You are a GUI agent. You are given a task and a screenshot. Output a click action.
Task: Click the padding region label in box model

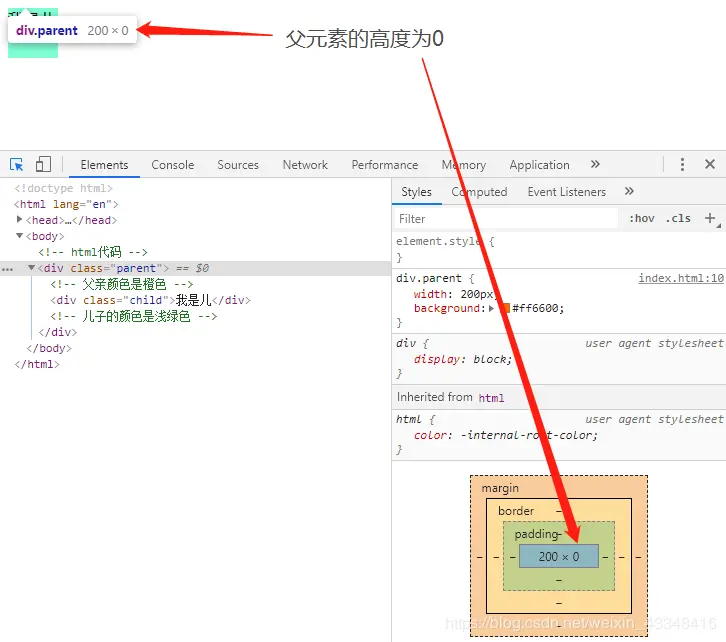coord(537,534)
